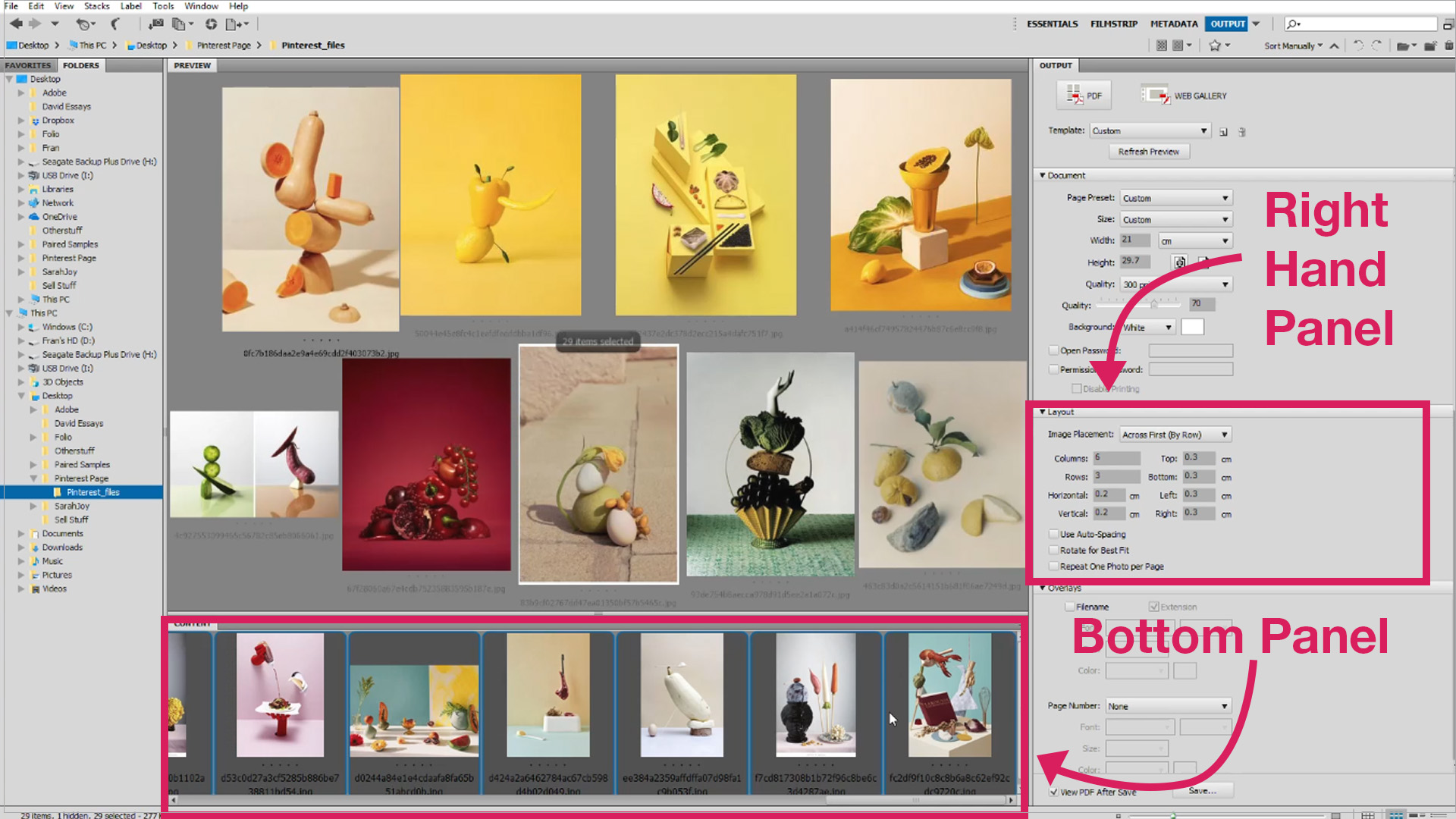Create a new folder icon
This screenshot has height=819, width=1456.
[x=1430, y=45]
